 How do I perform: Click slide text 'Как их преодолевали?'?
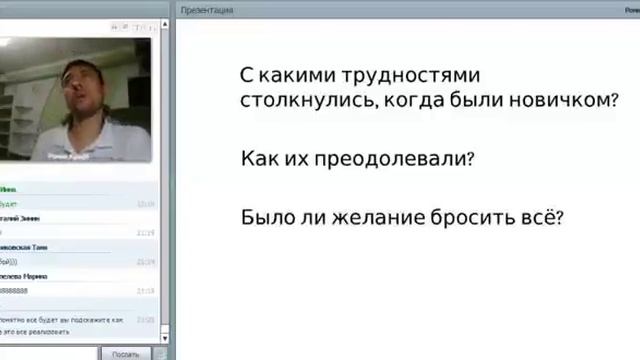(x=358, y=158)
